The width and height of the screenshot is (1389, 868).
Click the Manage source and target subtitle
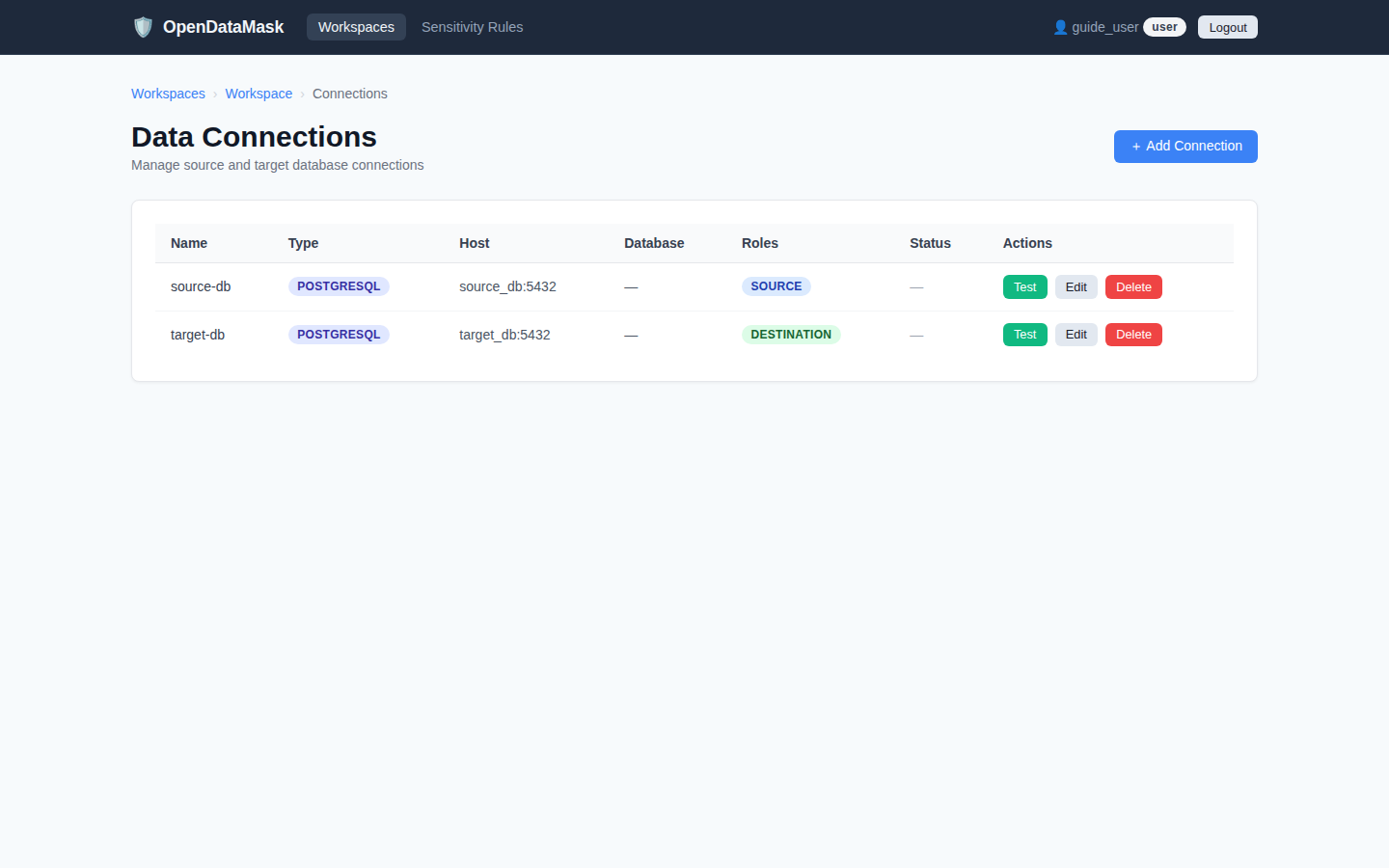tap(278, 165)
